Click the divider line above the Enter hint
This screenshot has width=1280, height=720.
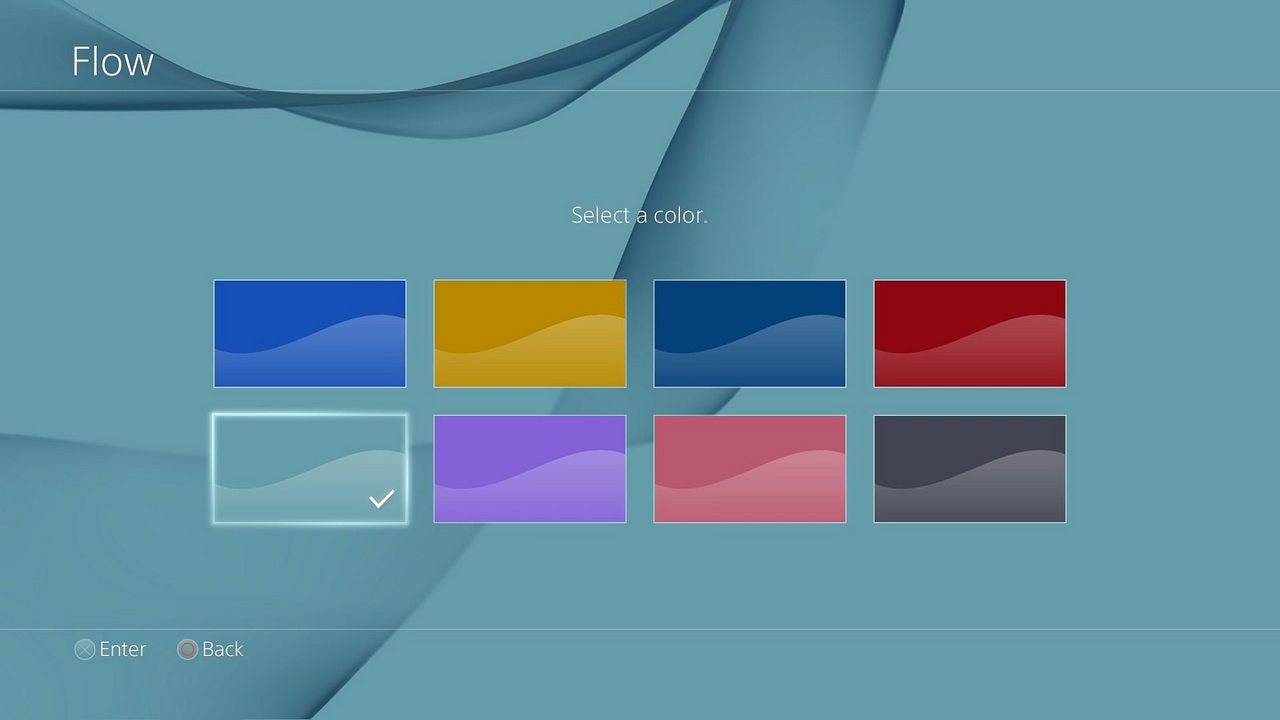(640, 629)
